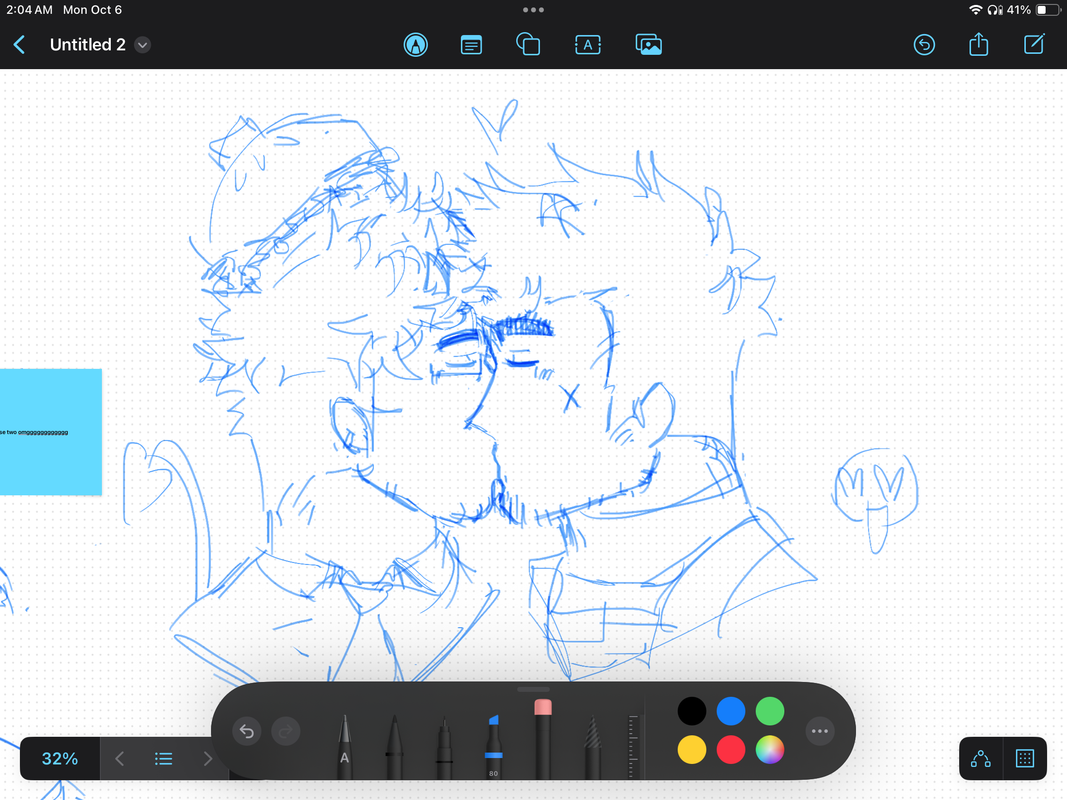Select the blue sticky note on canvas
This screenshot has width=1067, height=800.
point(50,432)
